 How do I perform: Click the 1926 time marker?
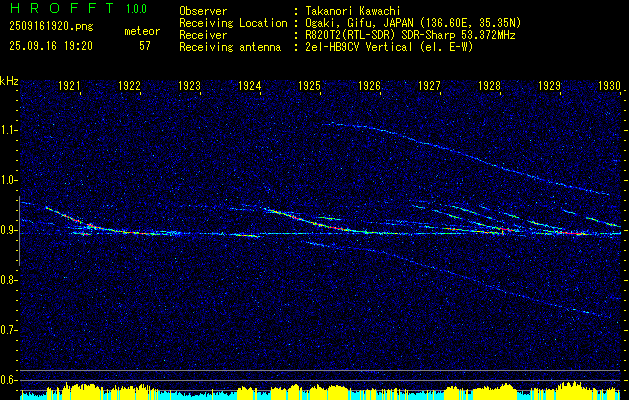point(369,85)
